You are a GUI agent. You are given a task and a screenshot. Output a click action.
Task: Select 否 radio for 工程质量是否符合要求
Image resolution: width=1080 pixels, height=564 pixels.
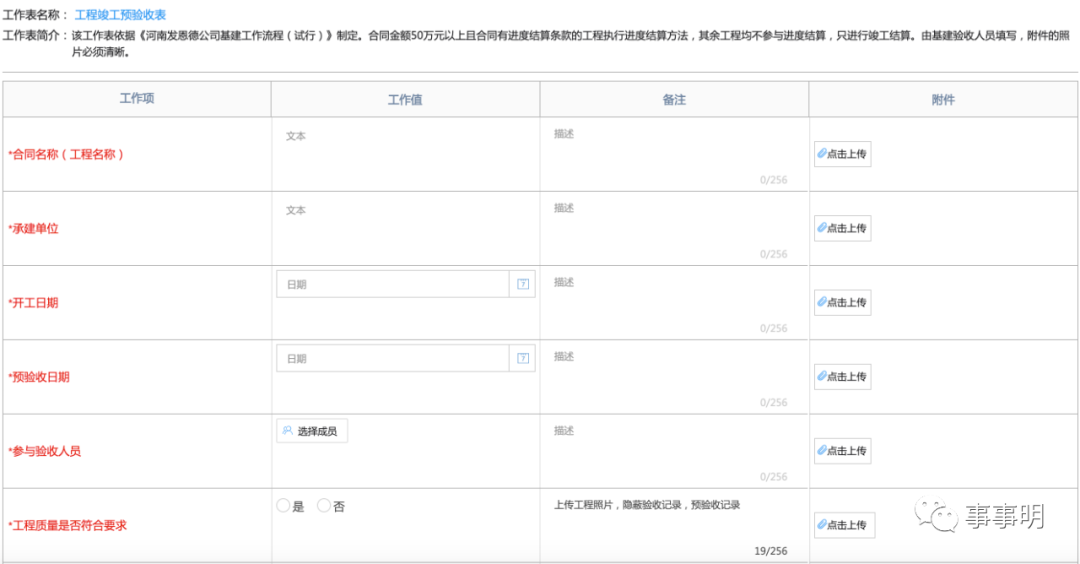point(324,506)
